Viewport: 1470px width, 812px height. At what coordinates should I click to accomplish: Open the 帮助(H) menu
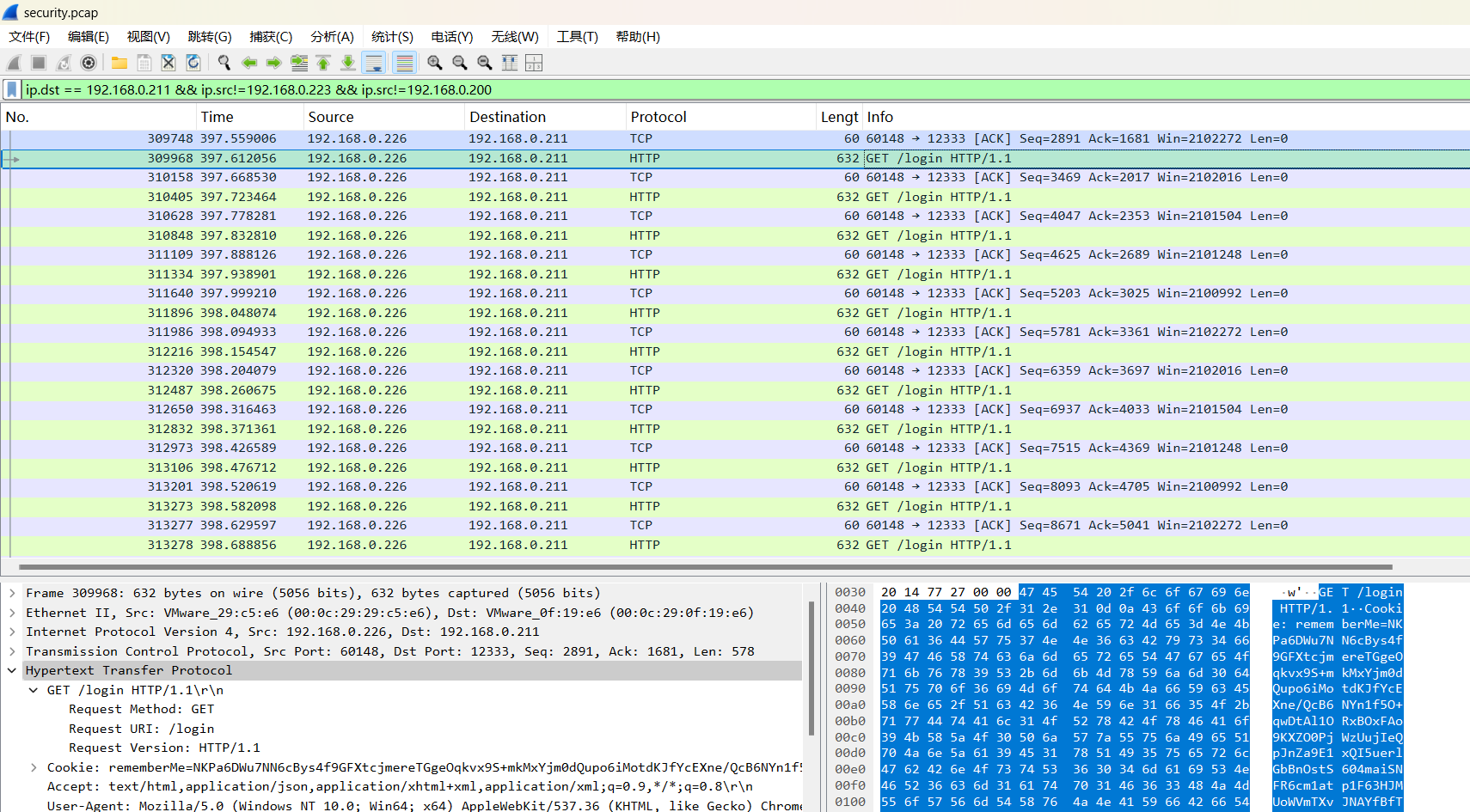tap(638, 37)
